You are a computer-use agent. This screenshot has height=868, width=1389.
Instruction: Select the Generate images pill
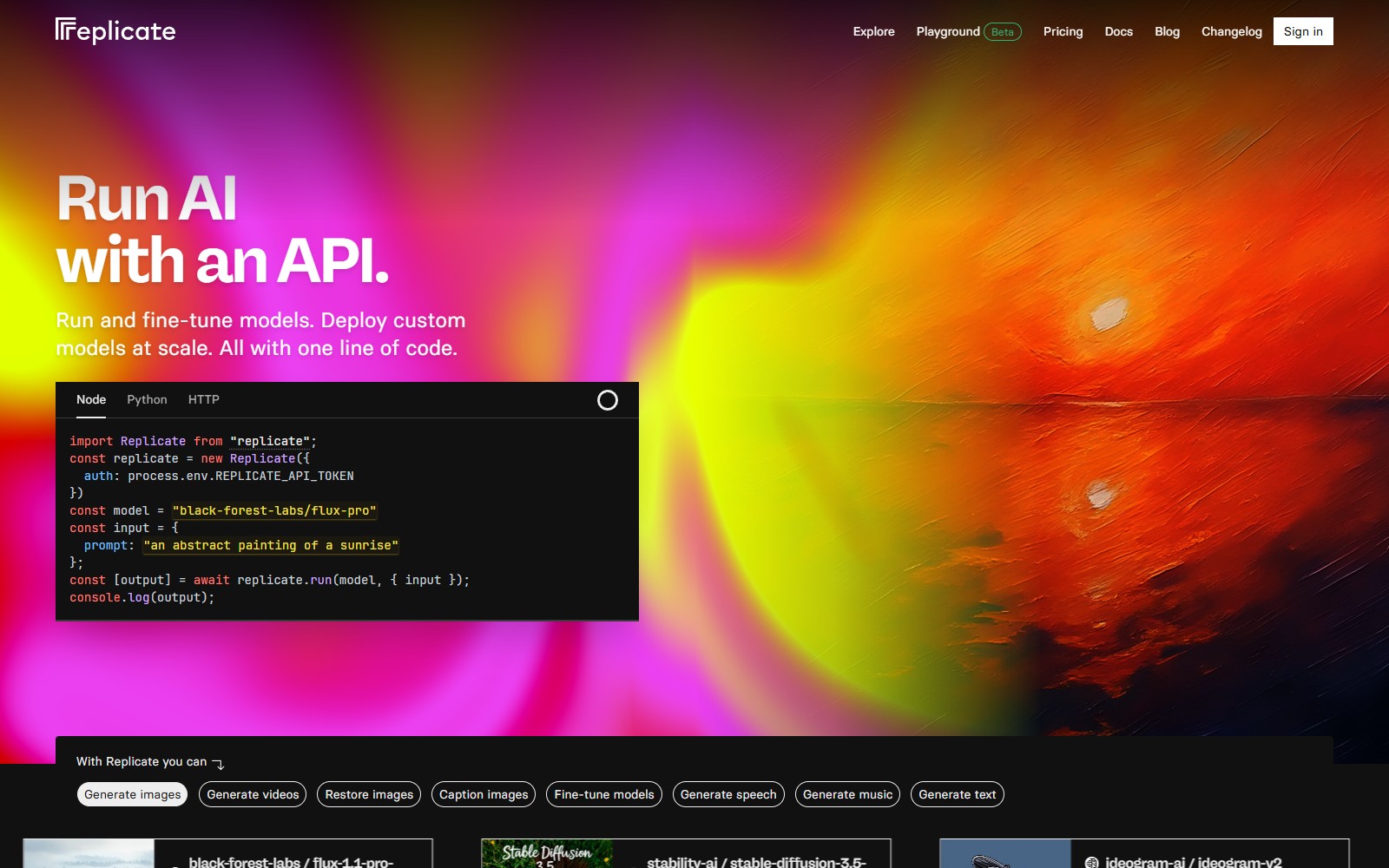click(x=133, y=794)
